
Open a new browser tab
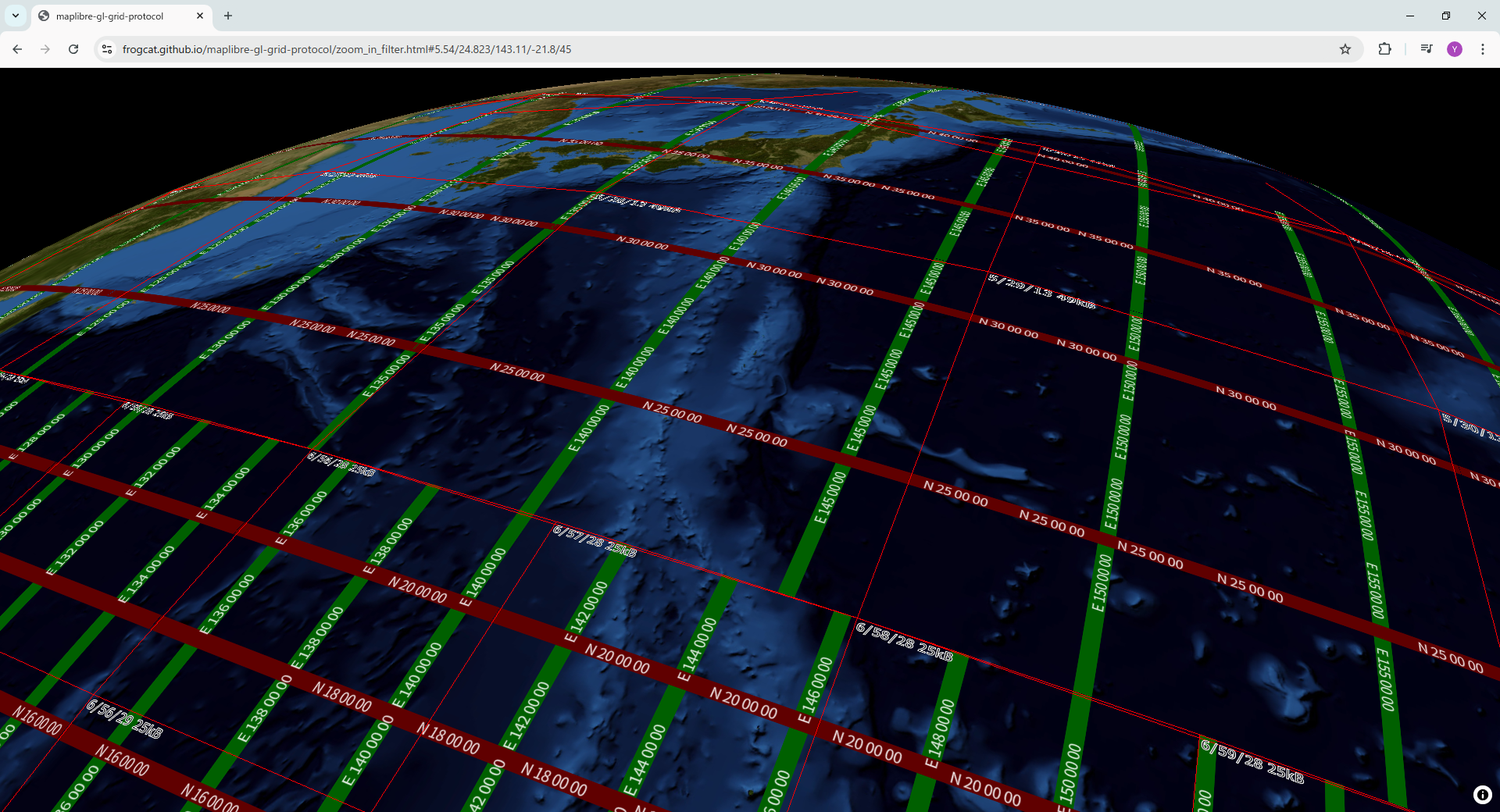[x=228, y=16]
